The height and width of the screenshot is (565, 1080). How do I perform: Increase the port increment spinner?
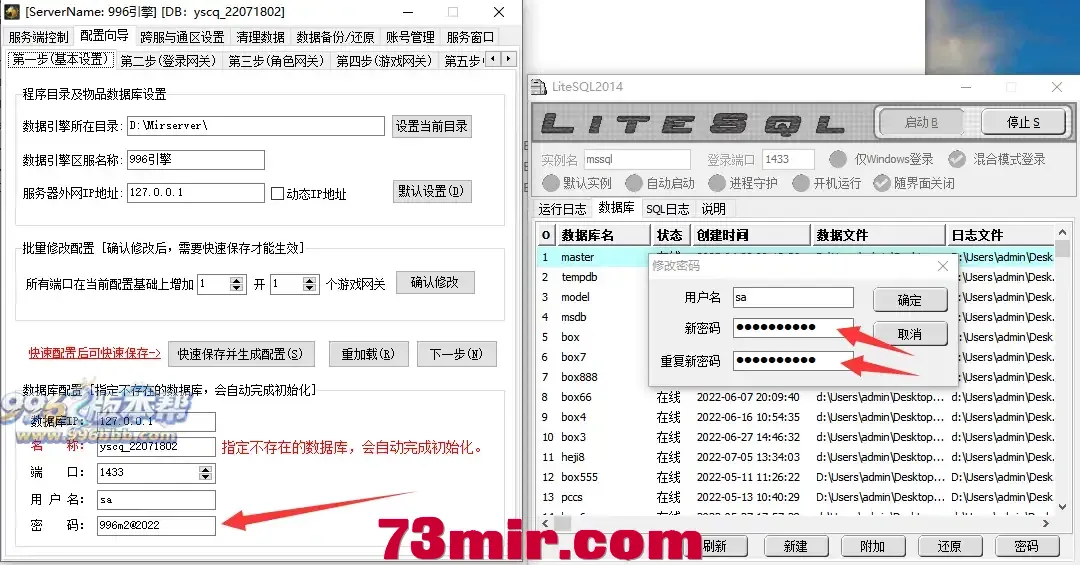coord(237,280)
